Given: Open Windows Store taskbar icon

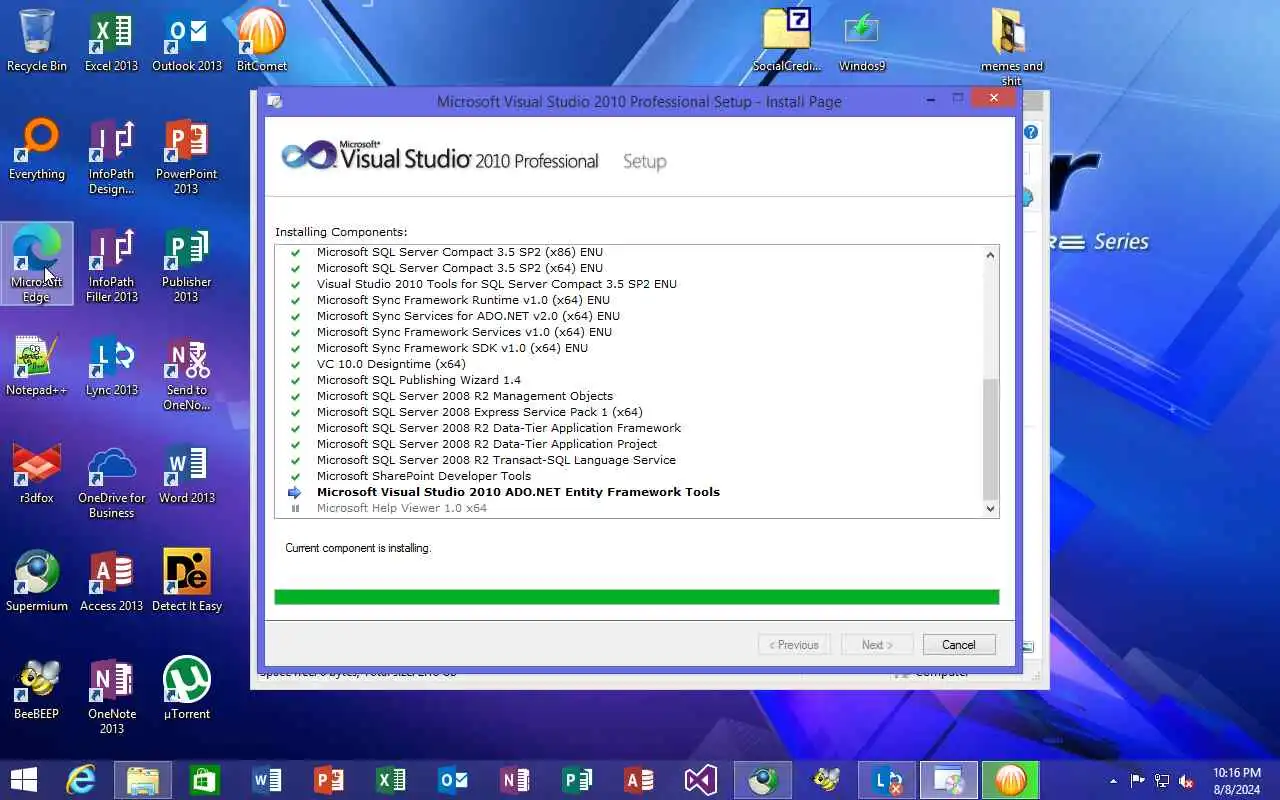Looking at the screenshot, I should tap(205, 780).
